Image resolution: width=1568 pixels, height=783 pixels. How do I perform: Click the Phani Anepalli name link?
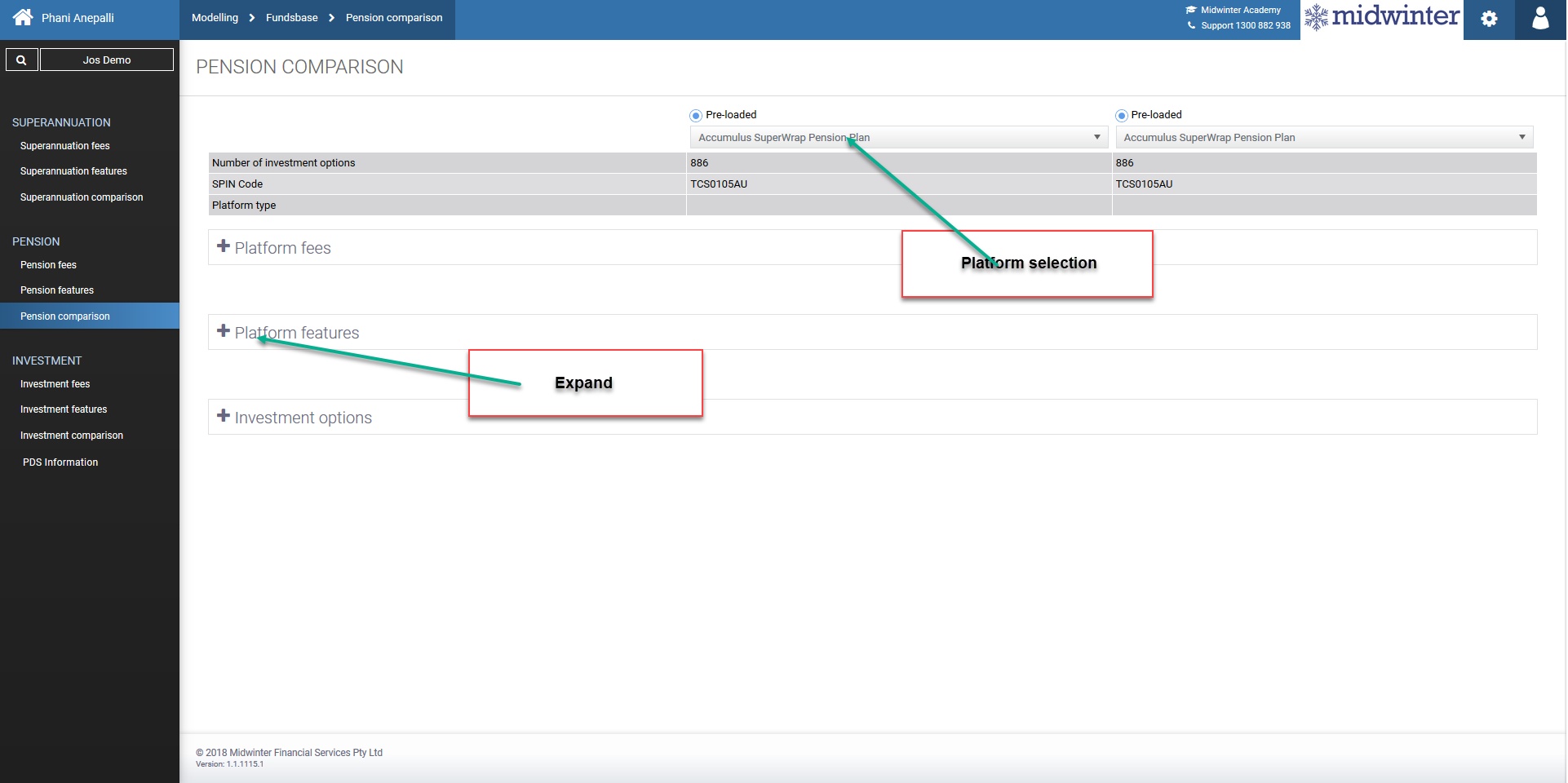78,18
